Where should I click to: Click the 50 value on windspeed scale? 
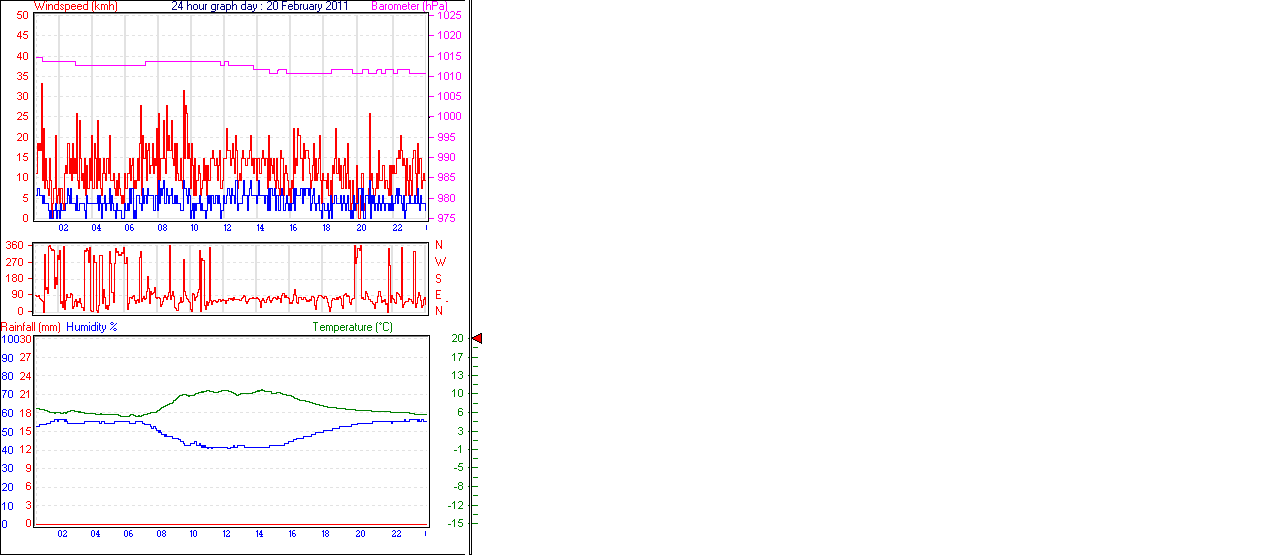[x=23, y=15]
